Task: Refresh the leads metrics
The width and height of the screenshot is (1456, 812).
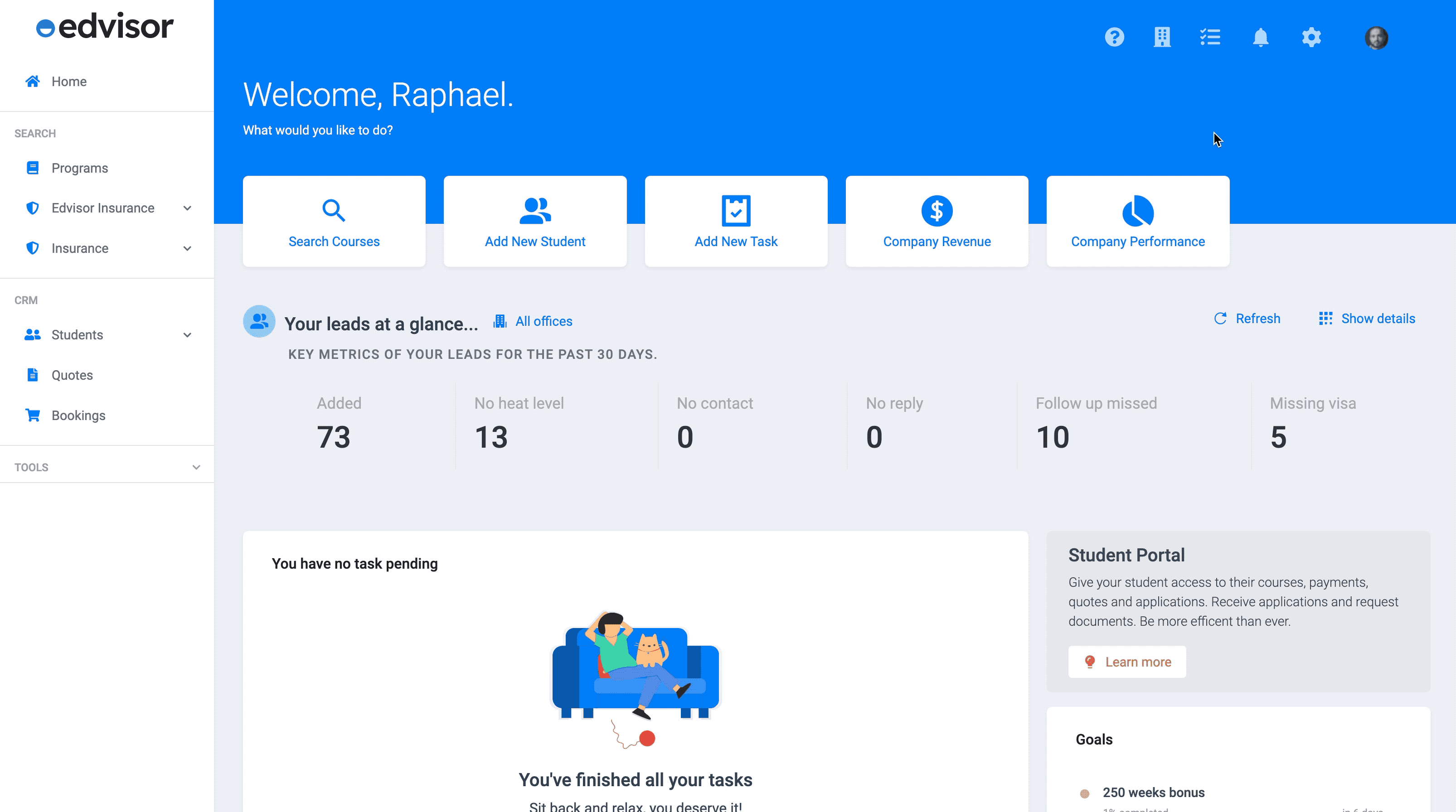Action: pos(1247,319)
